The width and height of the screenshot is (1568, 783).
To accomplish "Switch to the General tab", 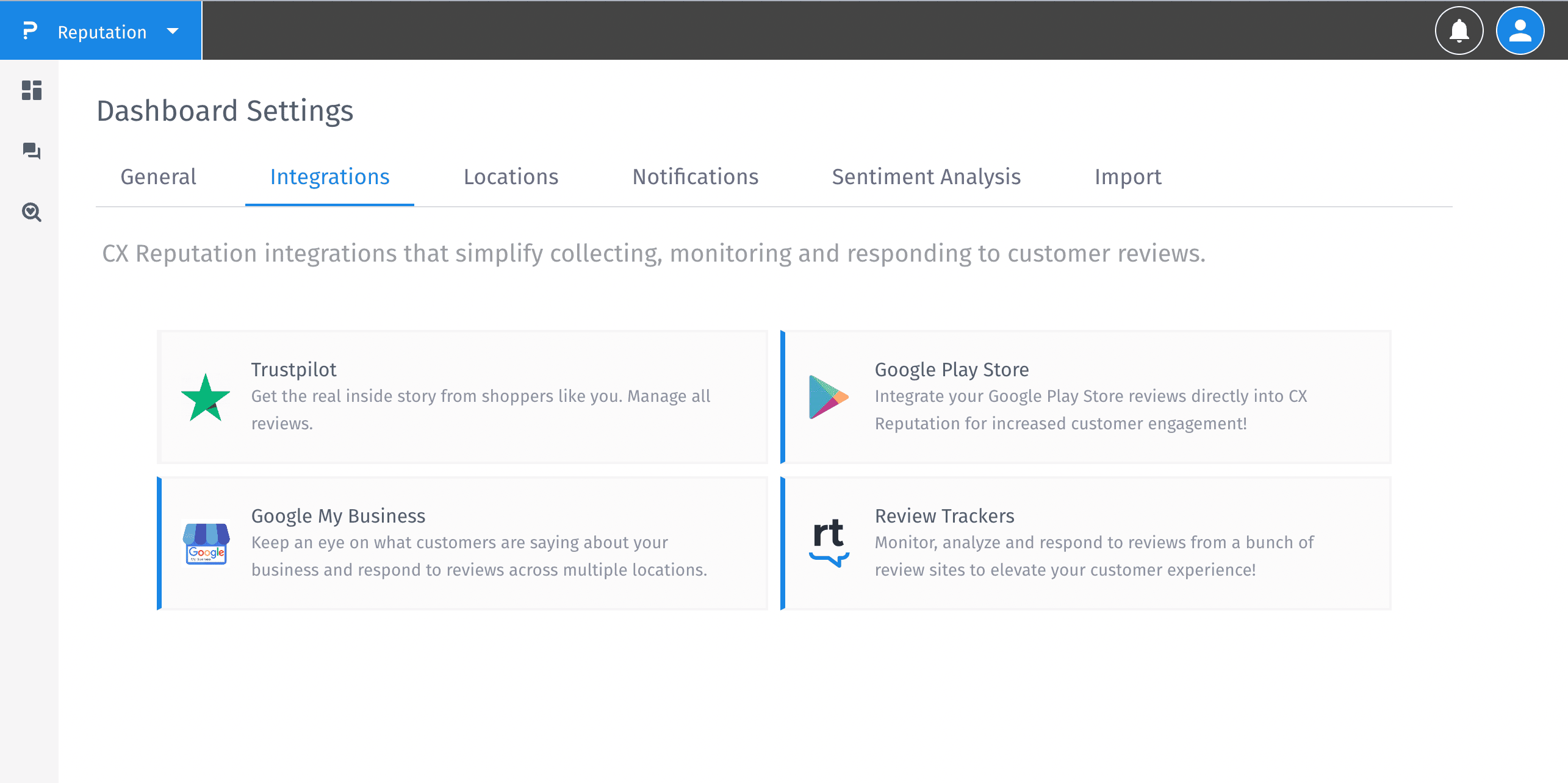I will click(x=158, y=177).
